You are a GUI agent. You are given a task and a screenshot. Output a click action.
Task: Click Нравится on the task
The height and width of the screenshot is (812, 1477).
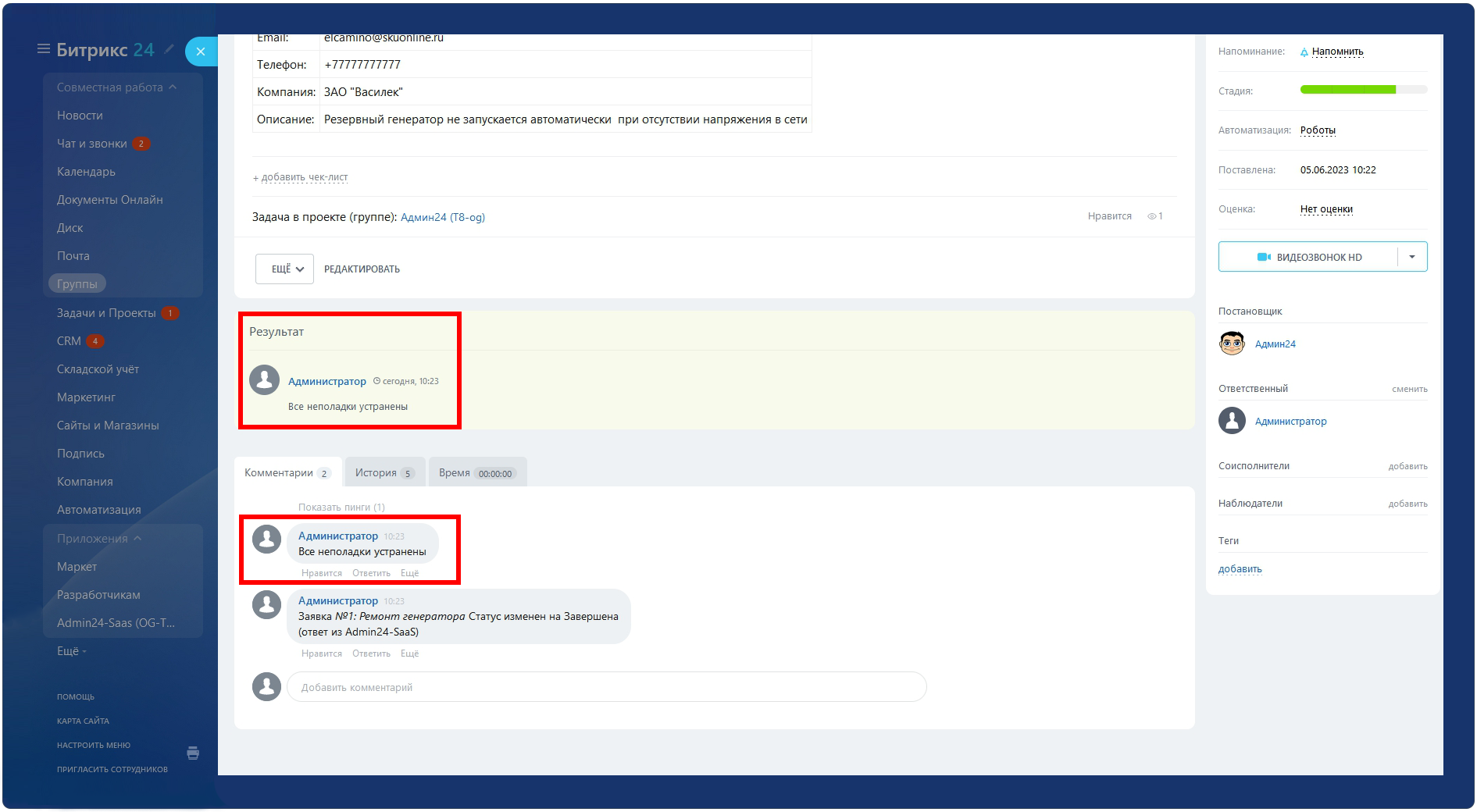pos(1109,216)
